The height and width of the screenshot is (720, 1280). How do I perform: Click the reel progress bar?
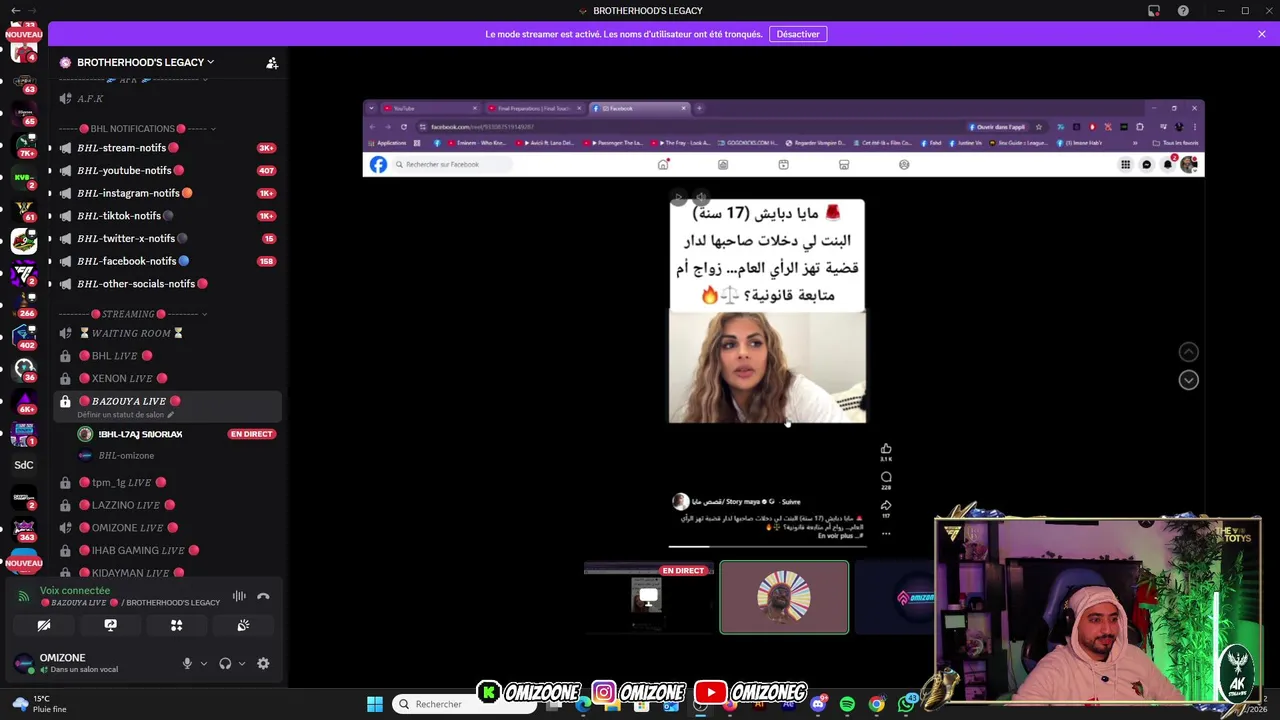point(767,546)
